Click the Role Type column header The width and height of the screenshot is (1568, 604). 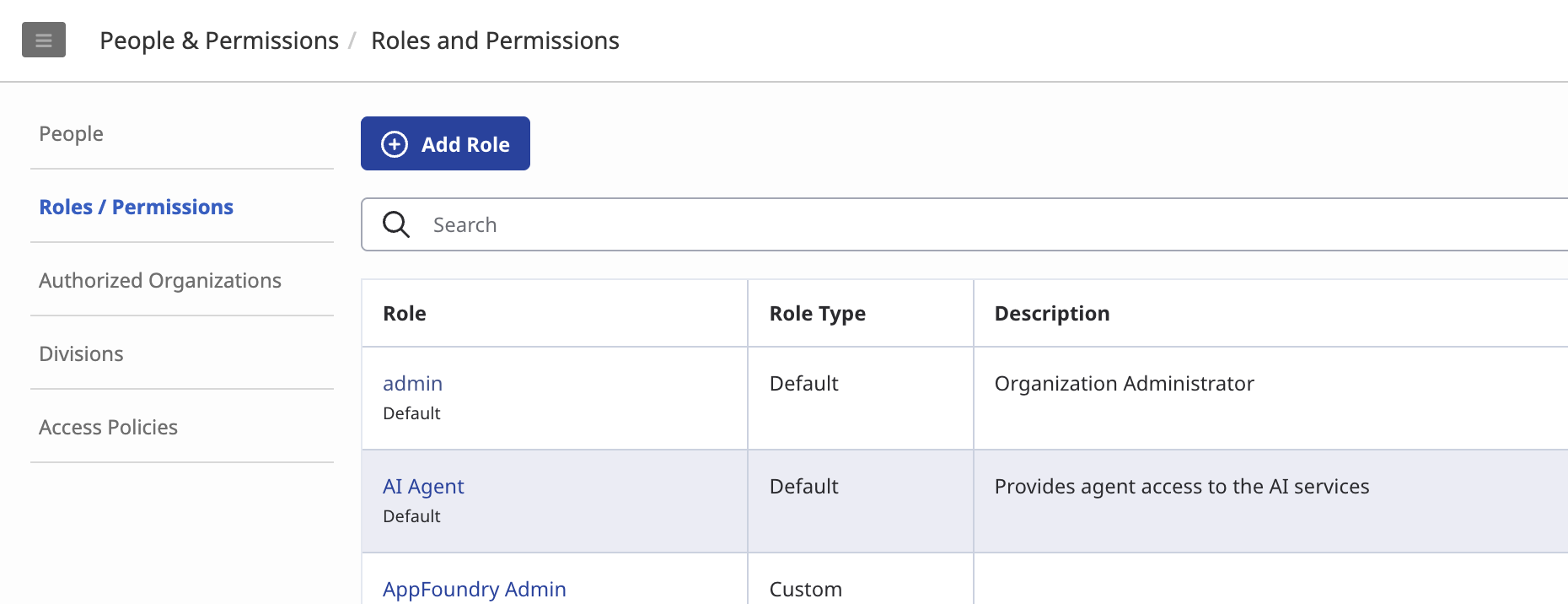click(817, 313)
